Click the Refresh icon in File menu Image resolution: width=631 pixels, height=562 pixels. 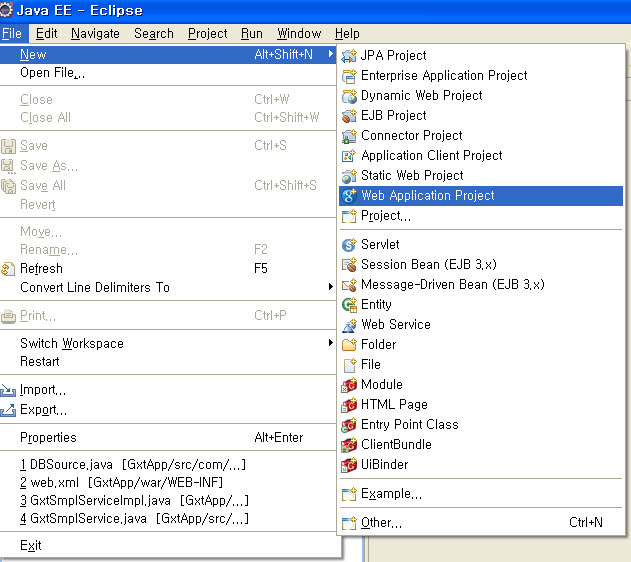pos(8,269)
